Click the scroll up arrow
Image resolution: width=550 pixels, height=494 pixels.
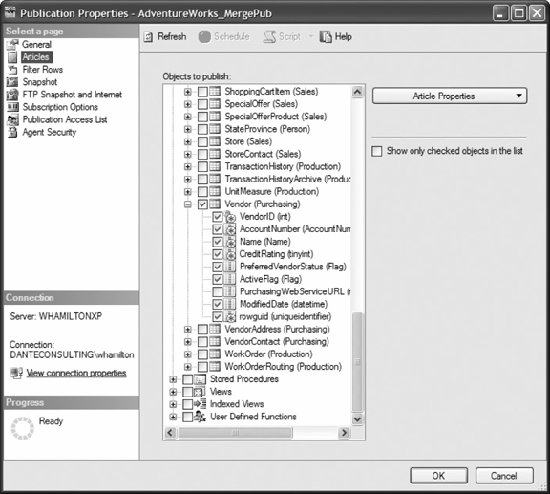357,92
